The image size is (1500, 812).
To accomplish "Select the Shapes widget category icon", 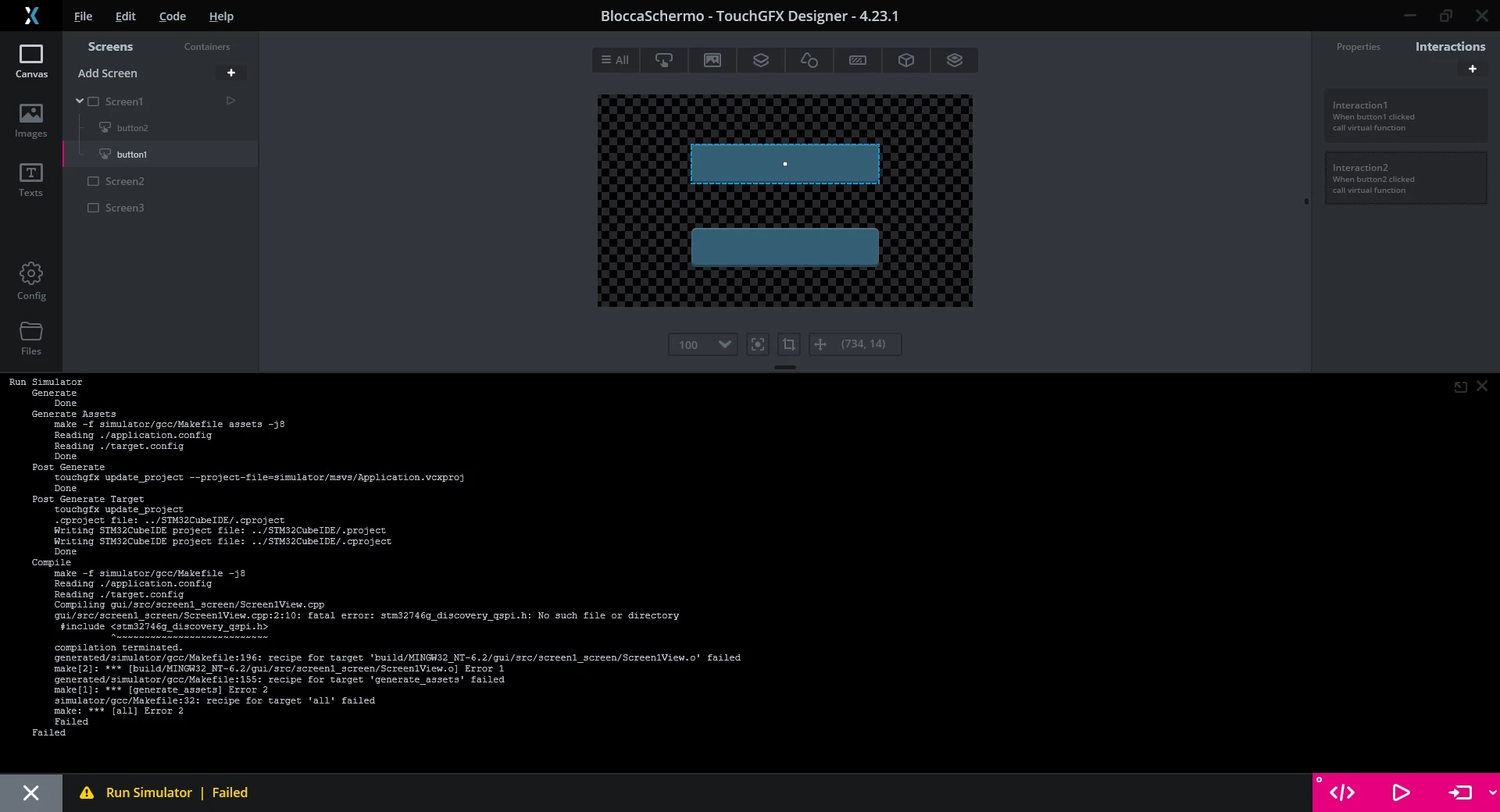I will (809, 60).
